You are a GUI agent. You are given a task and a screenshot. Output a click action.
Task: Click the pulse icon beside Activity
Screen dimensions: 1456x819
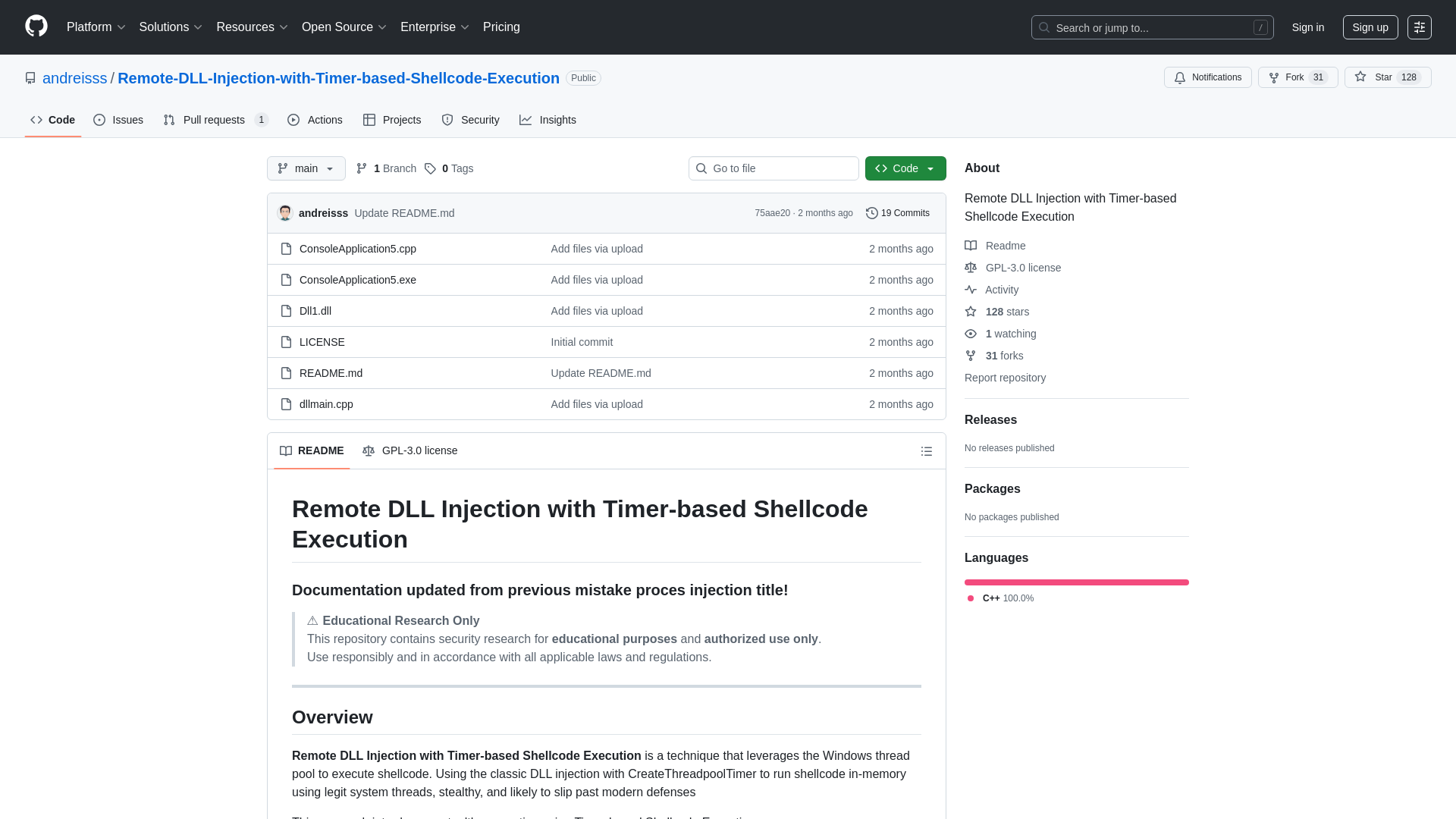pos(971,290)
